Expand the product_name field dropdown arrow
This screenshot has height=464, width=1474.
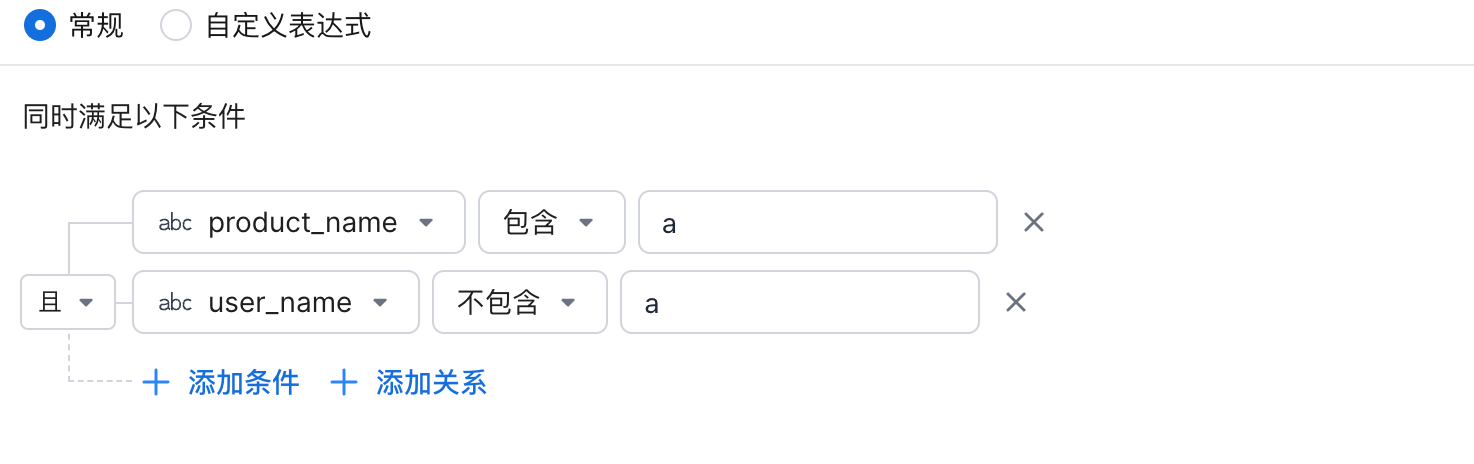(x=426, y=222)
